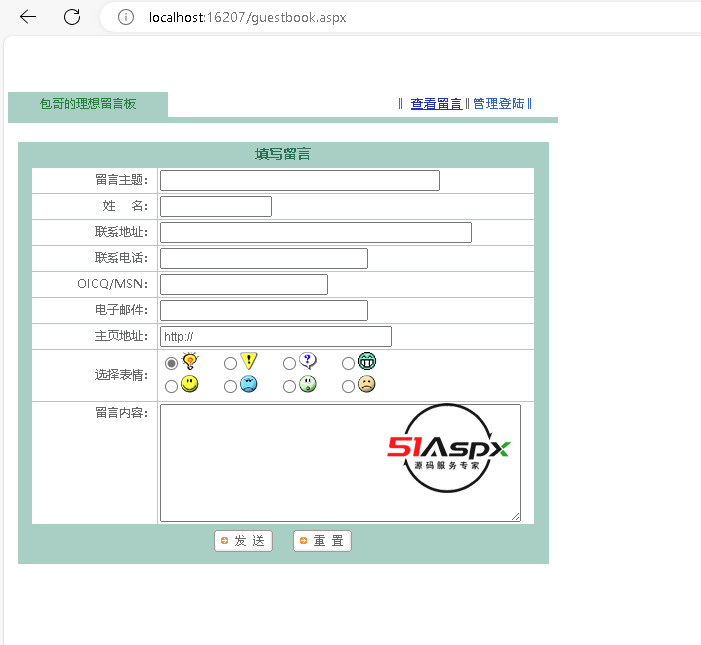Open the 包哥的理想留言板 tab

(x=88, y=104)
